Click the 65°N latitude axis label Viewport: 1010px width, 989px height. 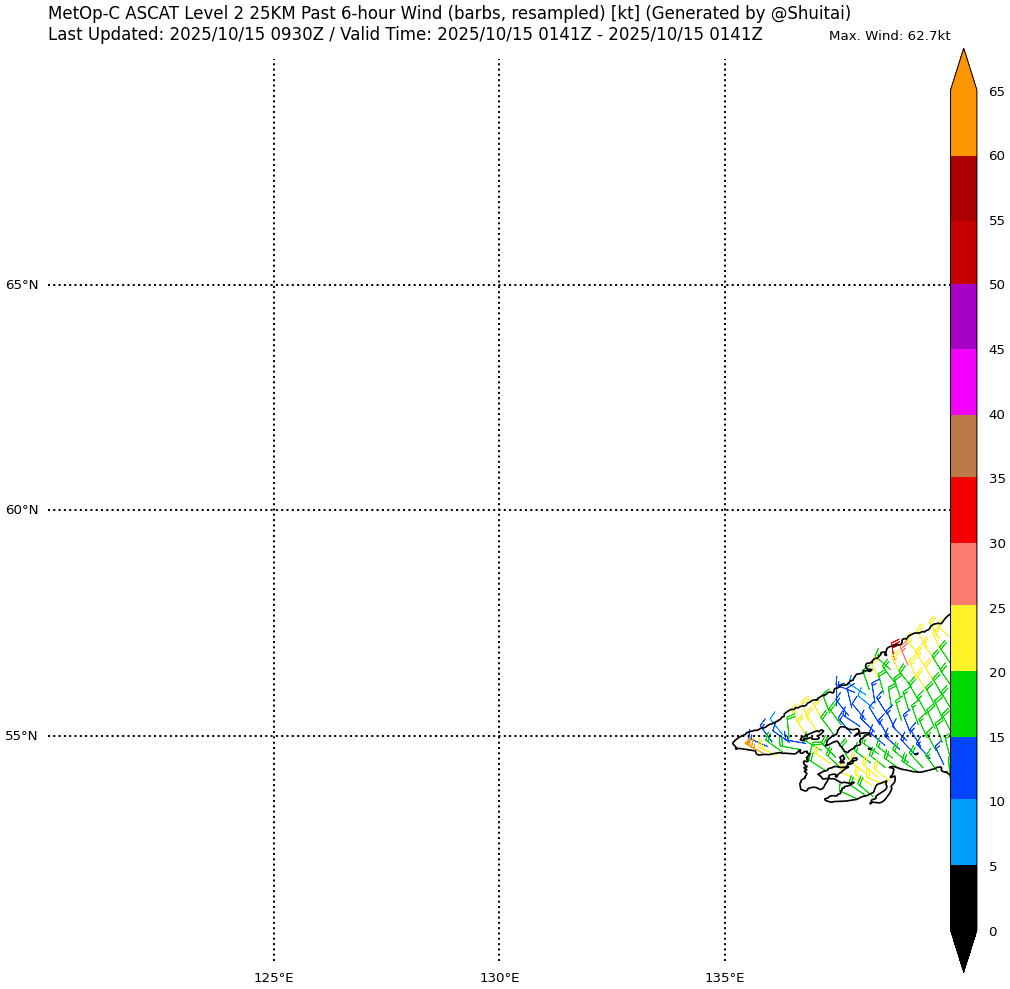22,285
